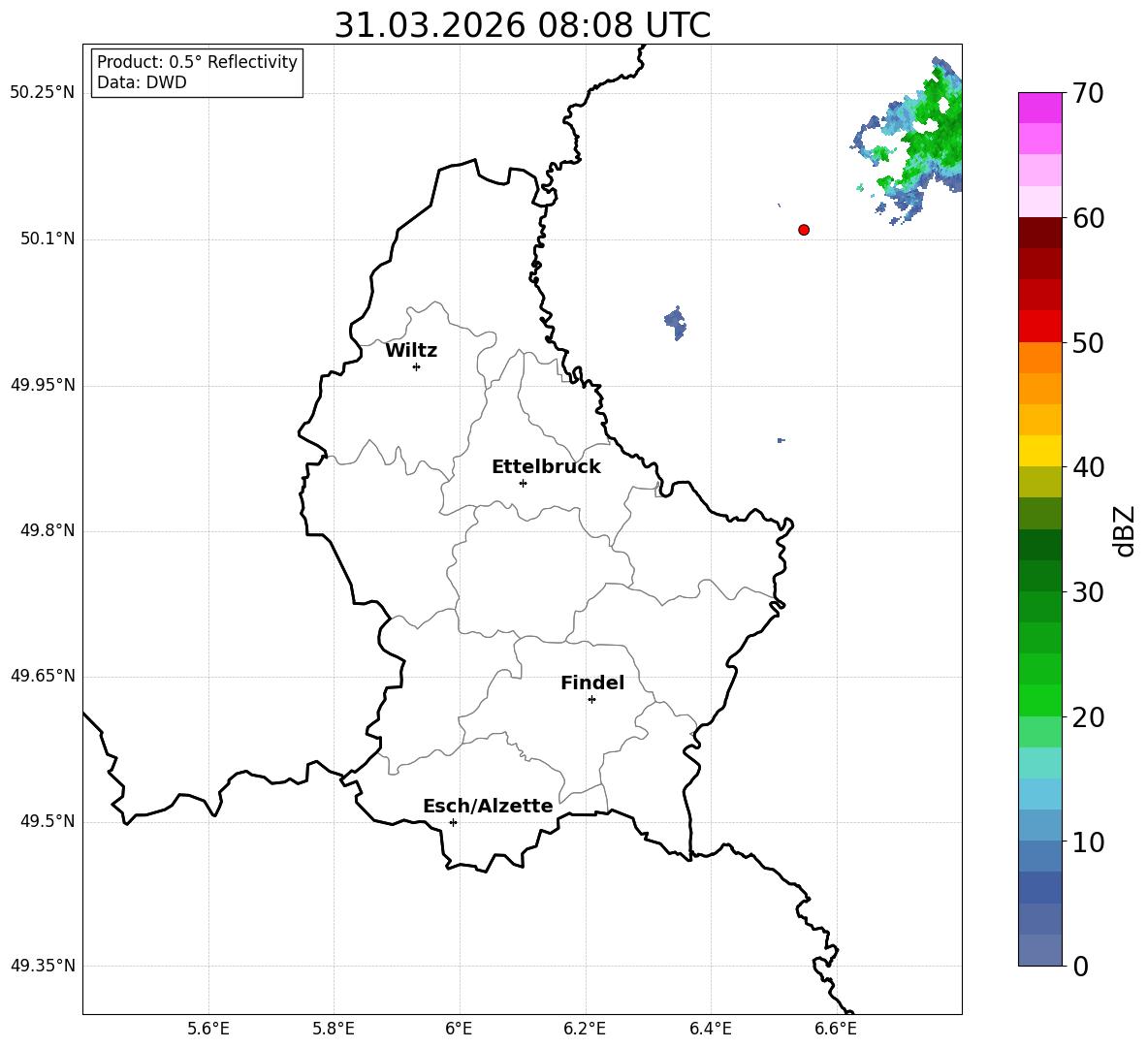Viewport: 1148px width, 1048px height.
Task: Click the Wiltz station cross marker
Action: 417,366
